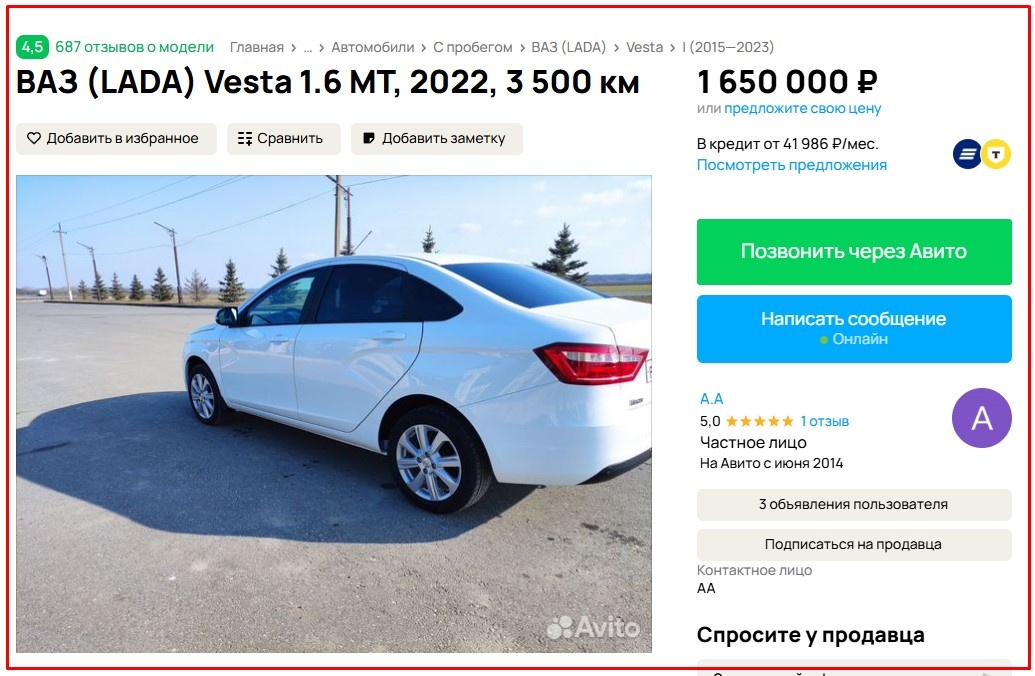The height and width of the screenshot is (676, 1035).
Task: Click the yellow T bank logo icon
Action: coord(996,154)
